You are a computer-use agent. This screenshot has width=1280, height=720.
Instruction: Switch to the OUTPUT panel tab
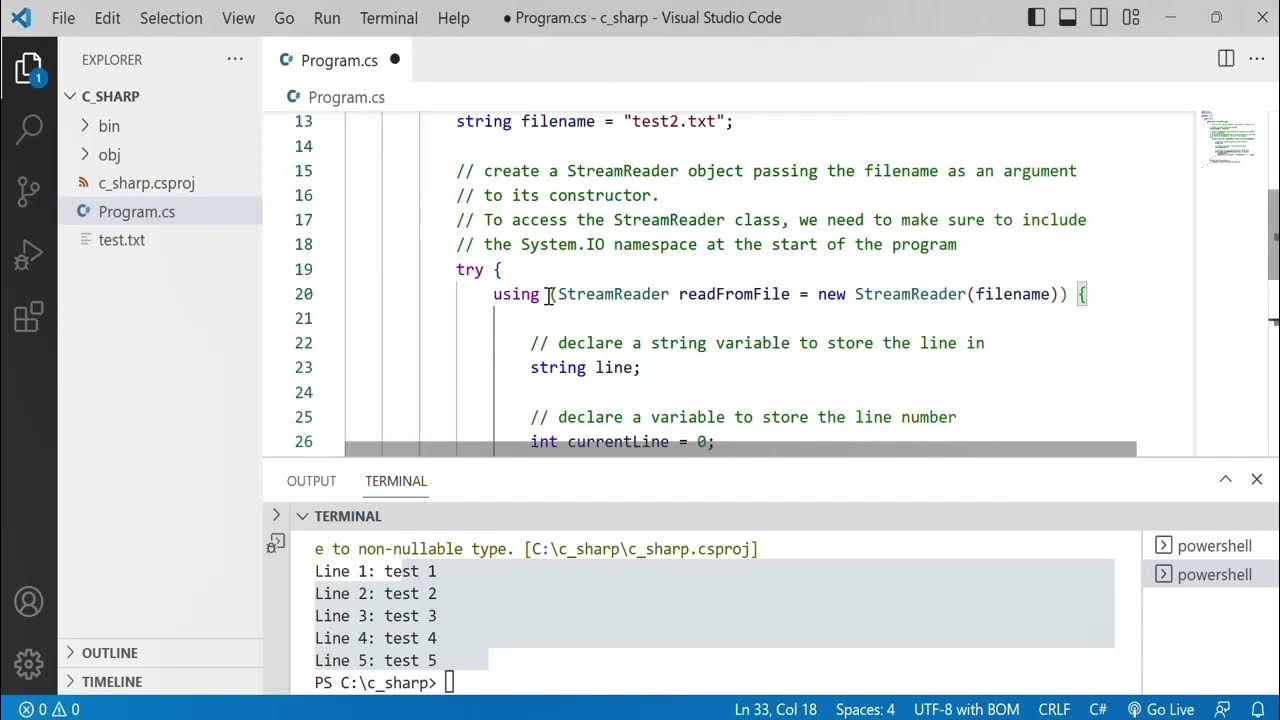click(x=311, y=481)
